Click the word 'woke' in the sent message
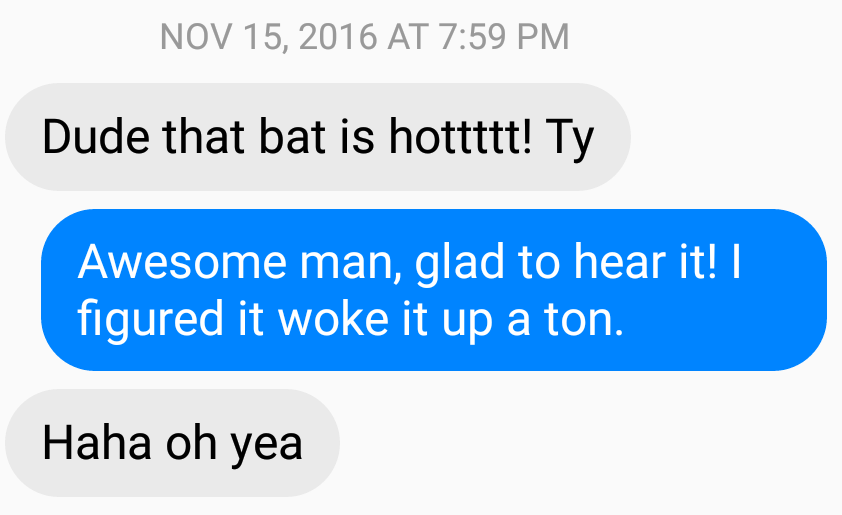 point(333,318)
